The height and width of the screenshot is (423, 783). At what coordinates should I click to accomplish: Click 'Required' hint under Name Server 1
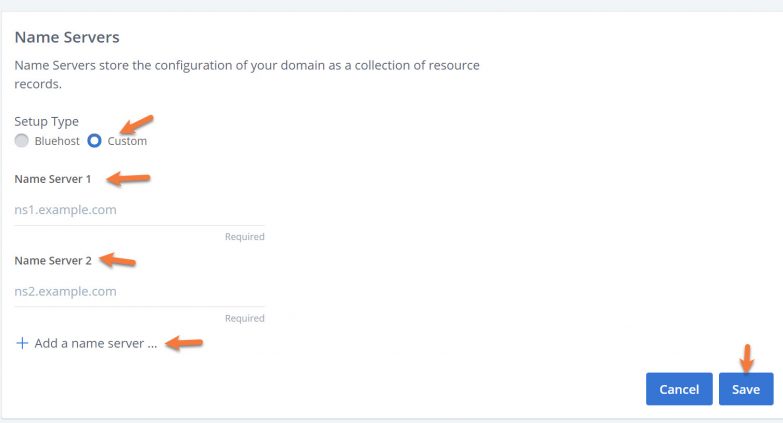pos(244,237)
